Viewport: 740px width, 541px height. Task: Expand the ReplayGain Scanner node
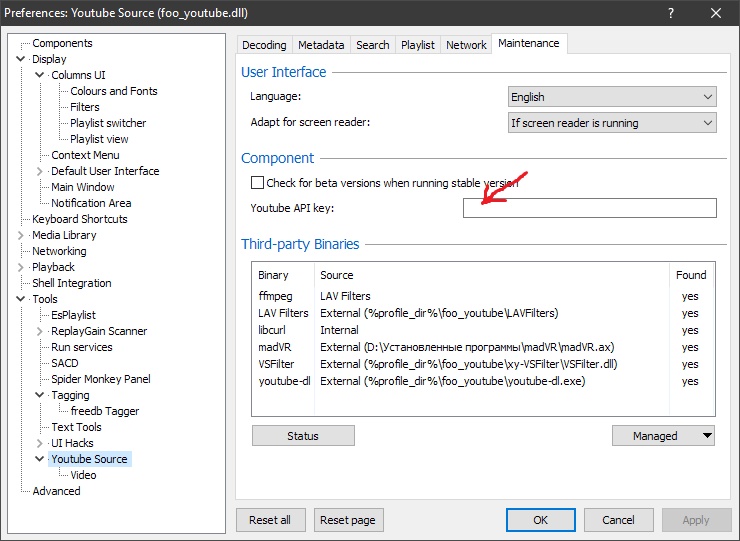(40, 331)
